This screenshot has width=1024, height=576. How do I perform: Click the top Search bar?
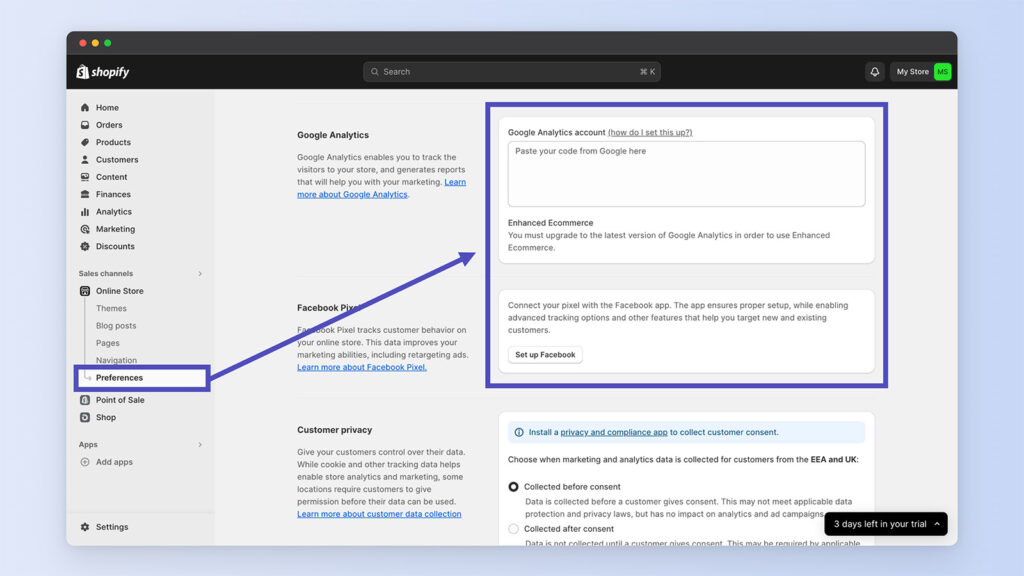[x=511, y=72]
